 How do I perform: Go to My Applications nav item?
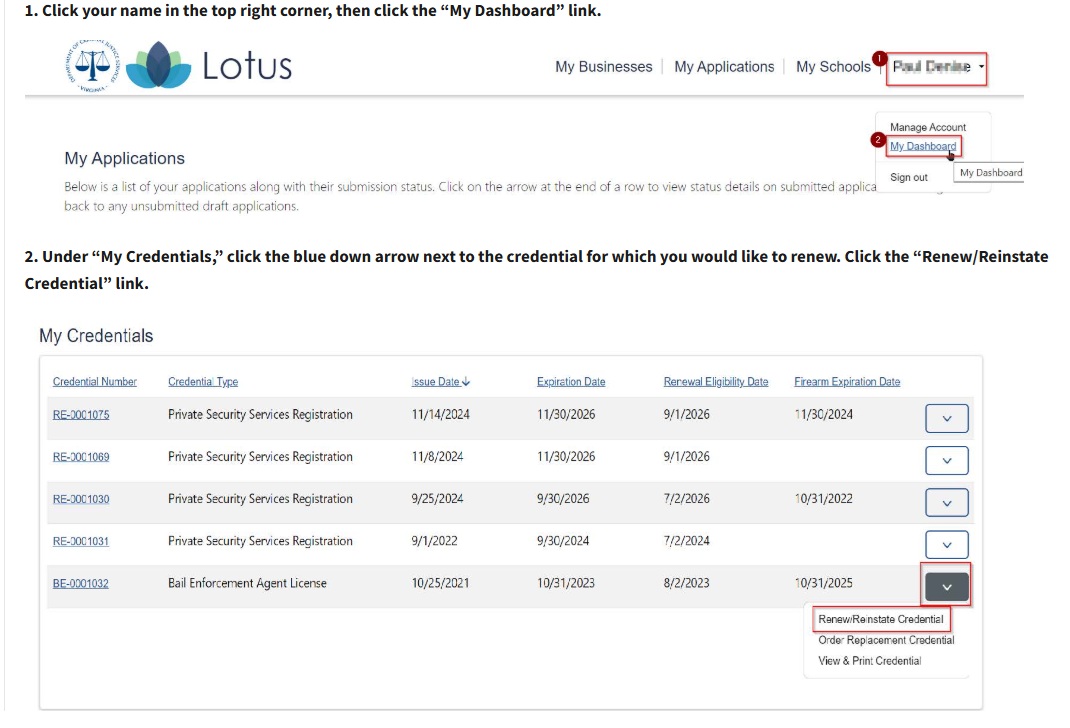[x=724, y=67]
